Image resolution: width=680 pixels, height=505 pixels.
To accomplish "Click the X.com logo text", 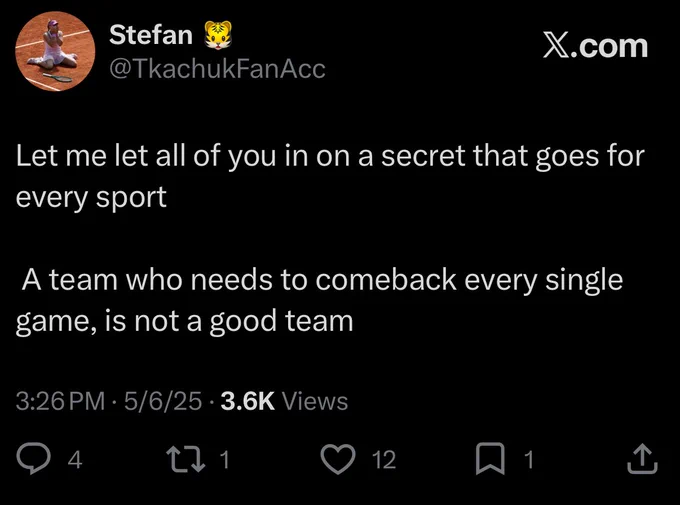I will pos(595,46).
